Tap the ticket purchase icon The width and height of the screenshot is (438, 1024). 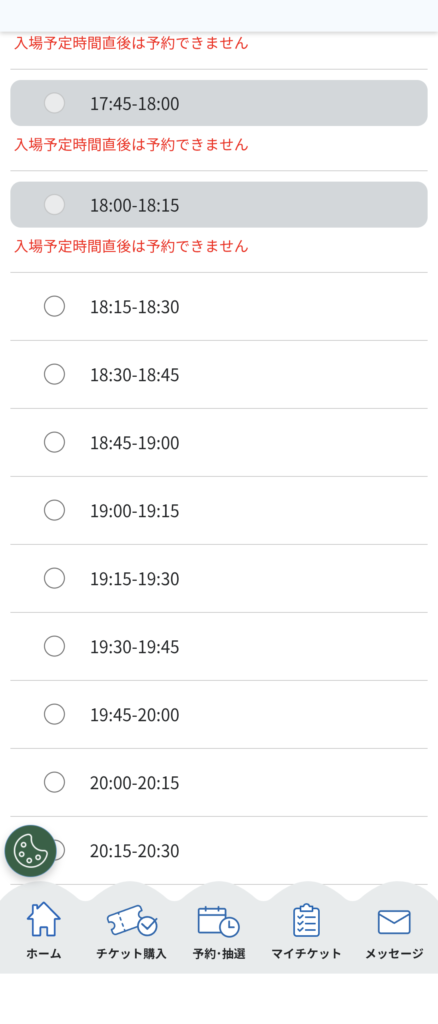pyautogui.click(x=132, y=921)
